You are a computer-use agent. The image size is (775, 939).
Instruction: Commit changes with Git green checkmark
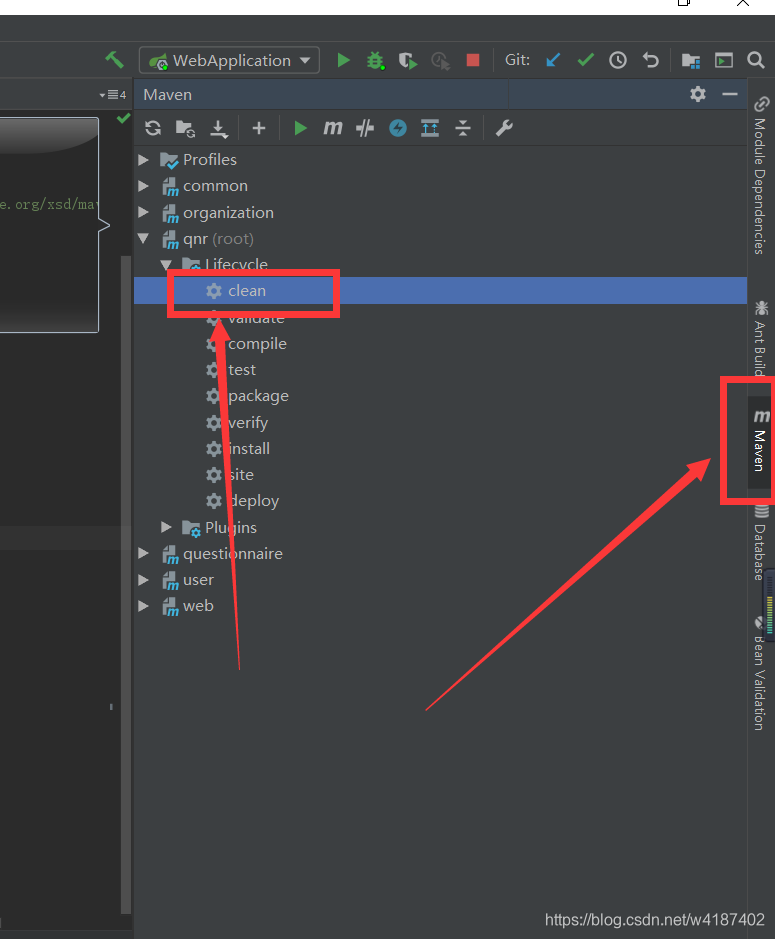[585, 60]
